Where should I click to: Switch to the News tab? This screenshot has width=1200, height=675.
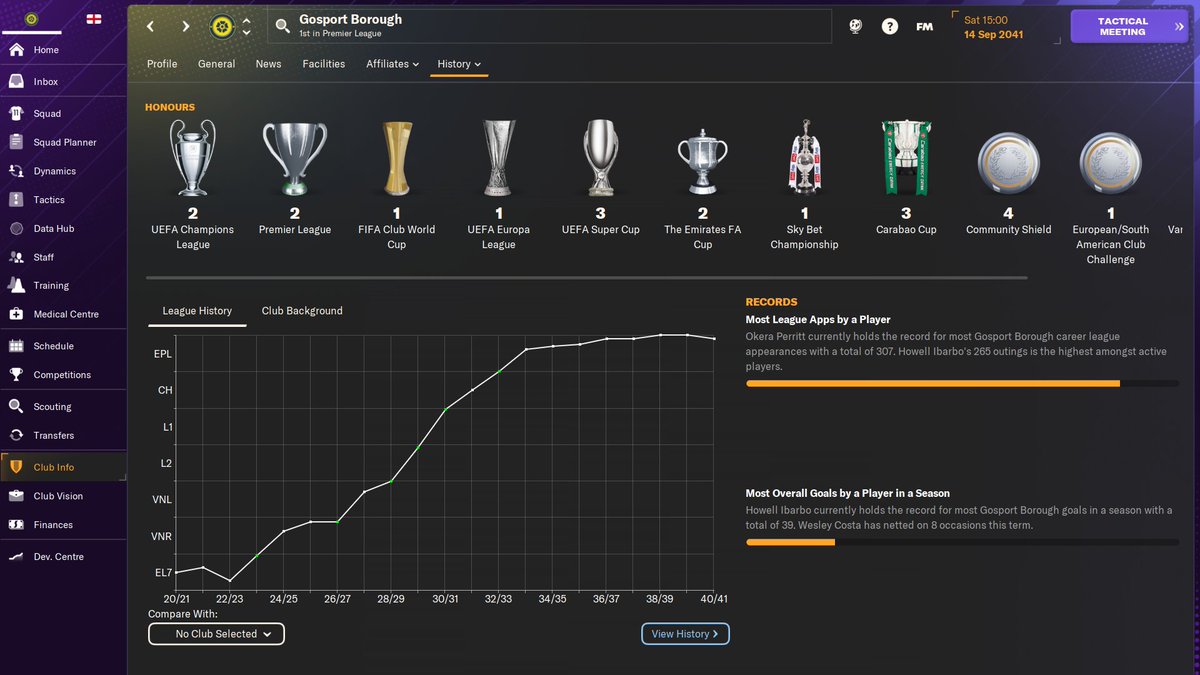269,64
